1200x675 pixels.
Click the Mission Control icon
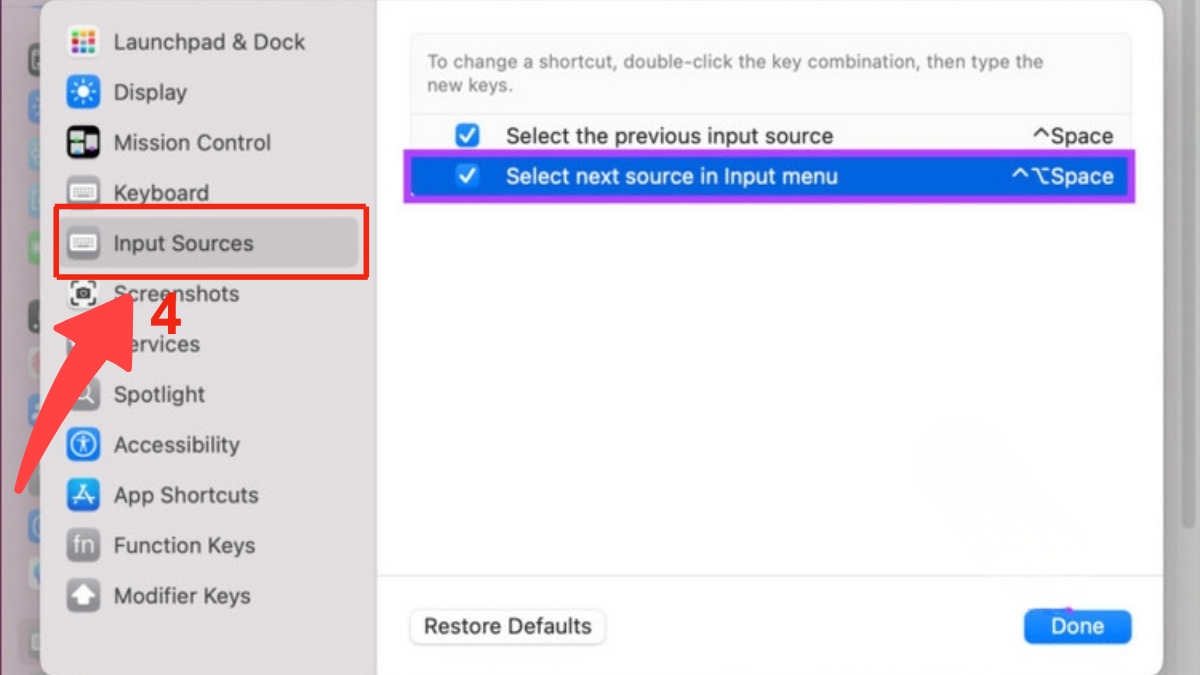[x=83, y=142]
